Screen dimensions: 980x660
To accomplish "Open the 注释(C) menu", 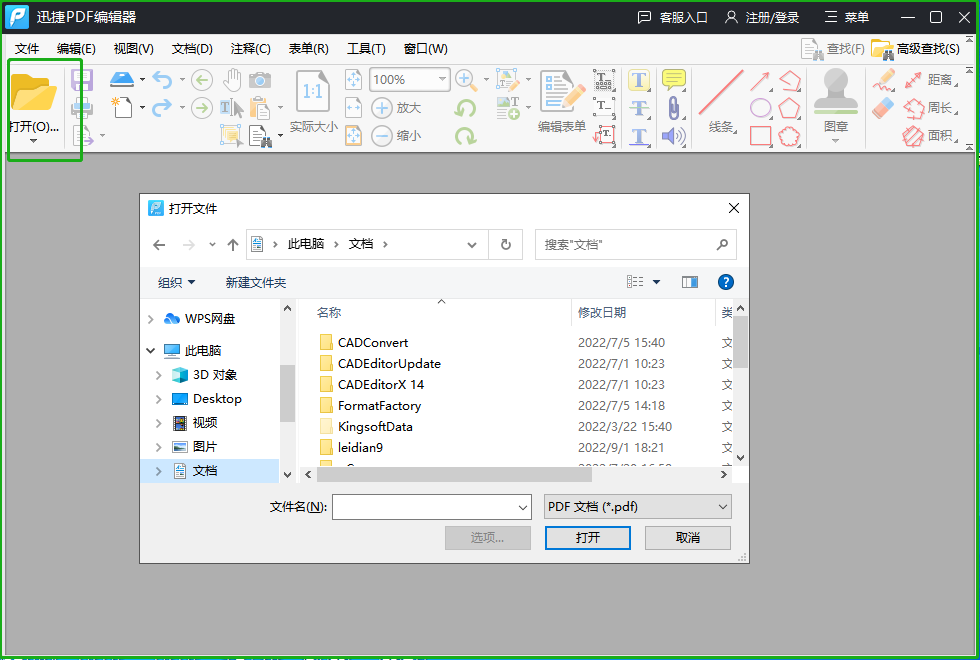I will (x=251, y=49).
